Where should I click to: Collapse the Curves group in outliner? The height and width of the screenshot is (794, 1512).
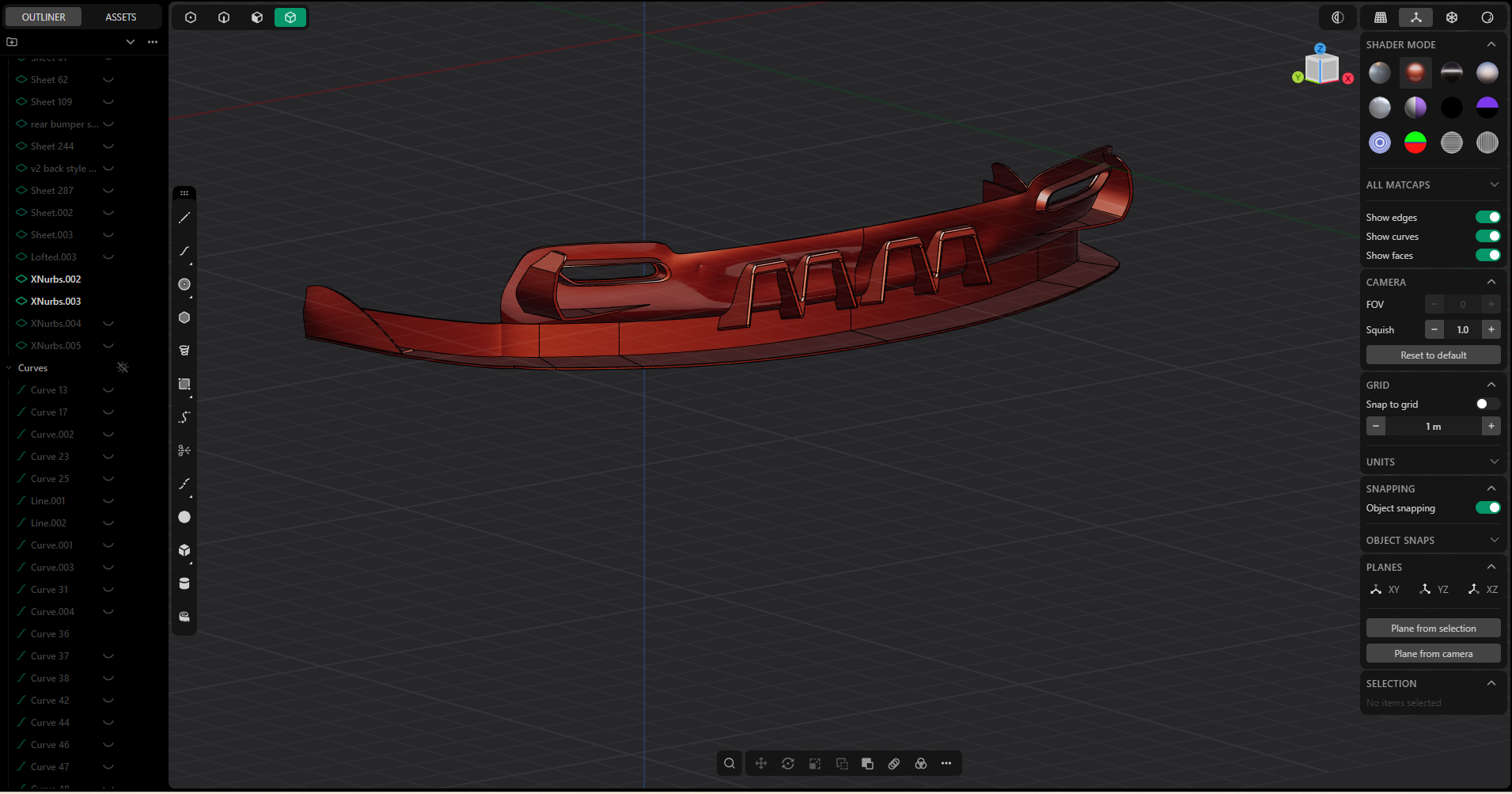click(x=9, y=368)
